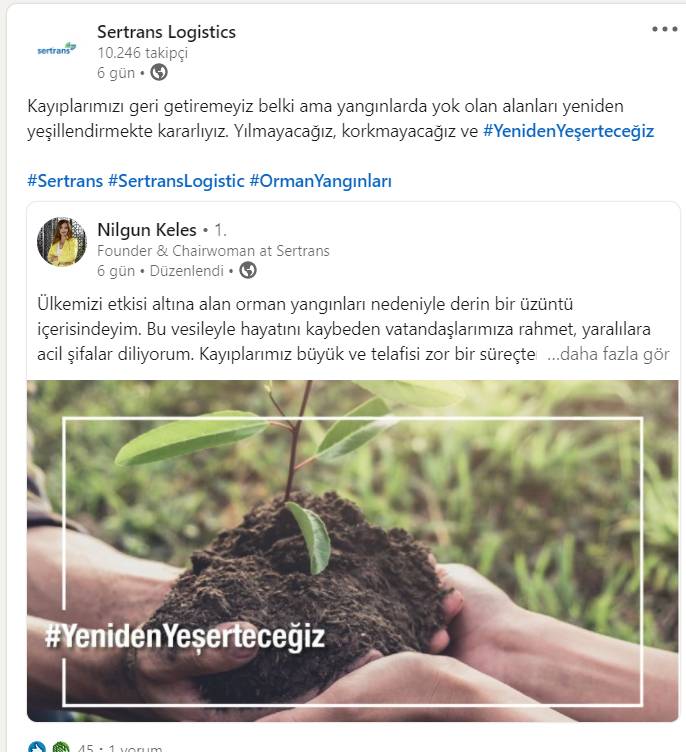Screen dimensions: 686x752
Task: Click the globe icon next to Düzenlendi
Action: pos(248,270)
